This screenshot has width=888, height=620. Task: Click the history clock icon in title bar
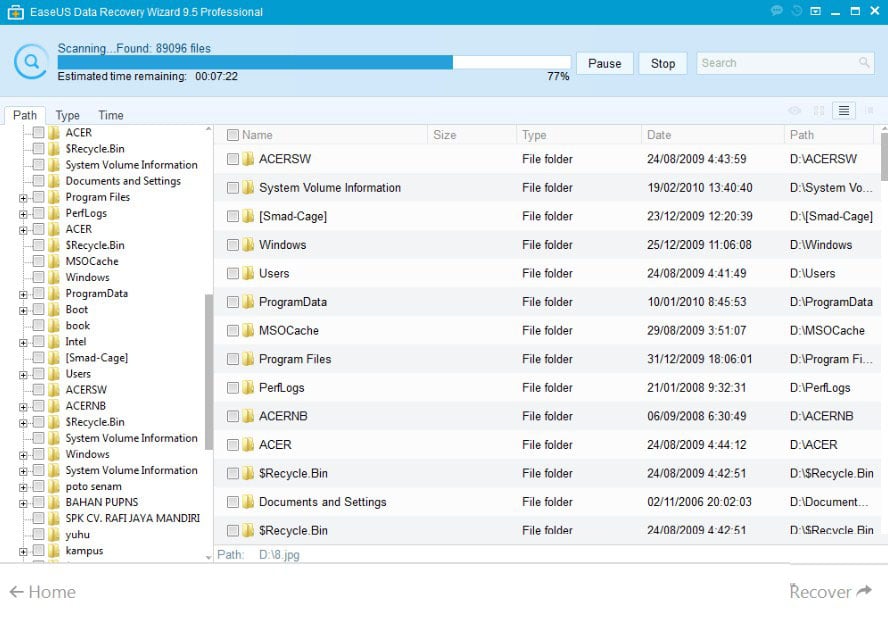point(796,11)
